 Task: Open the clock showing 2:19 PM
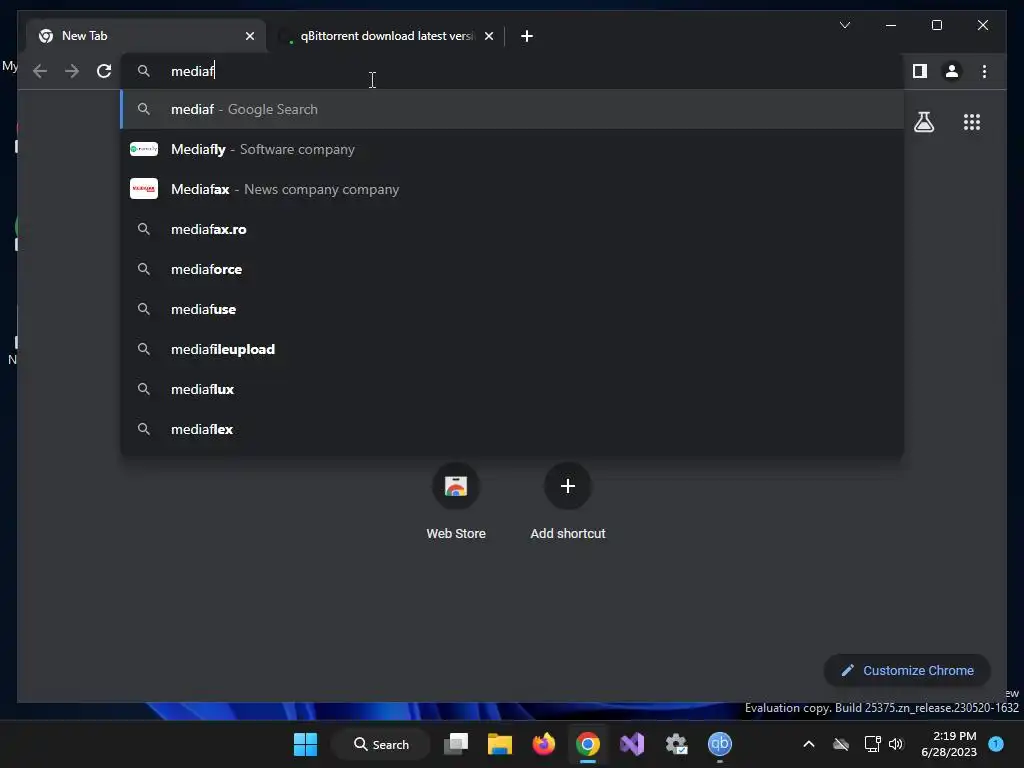coord(948,744)
